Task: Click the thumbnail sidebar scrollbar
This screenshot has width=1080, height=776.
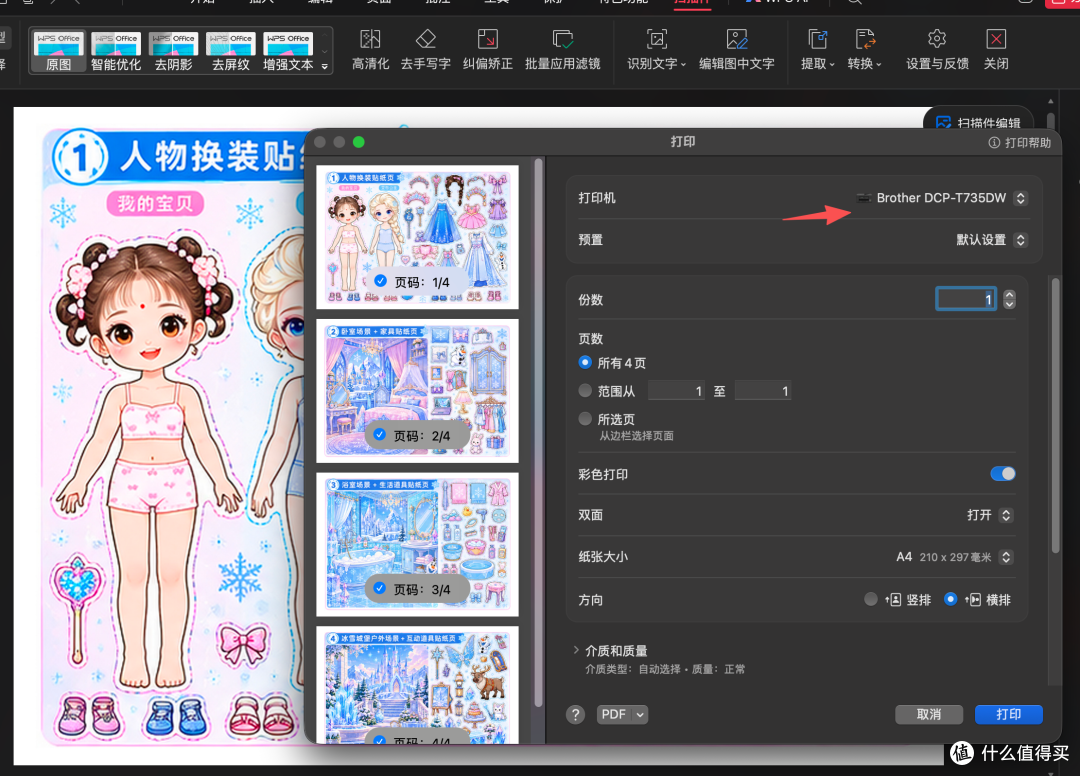Action: pos(539,432)
